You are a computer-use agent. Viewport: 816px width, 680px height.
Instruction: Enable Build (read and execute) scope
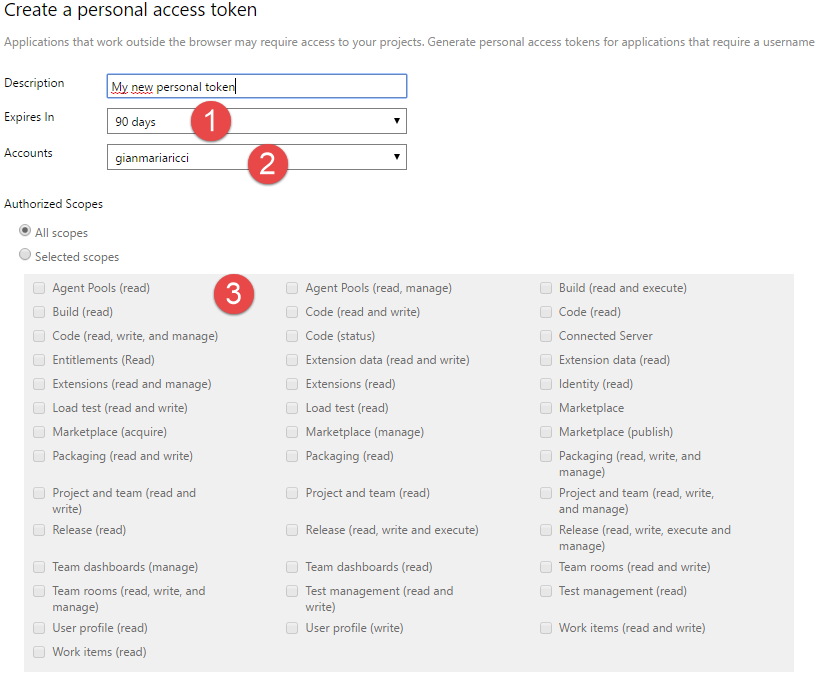pos(546,288)
